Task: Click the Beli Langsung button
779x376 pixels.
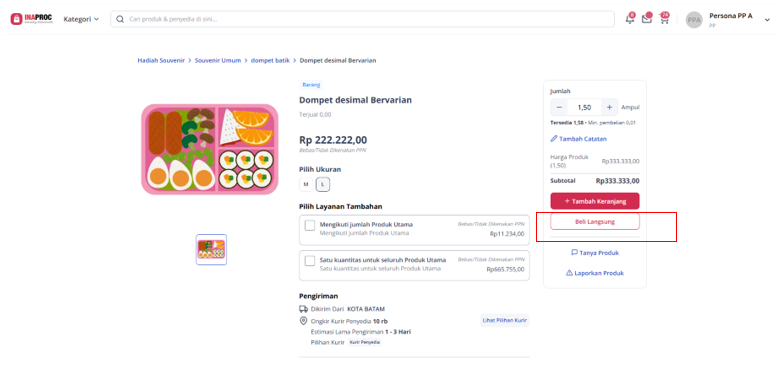Action: [x=595, y=222]
